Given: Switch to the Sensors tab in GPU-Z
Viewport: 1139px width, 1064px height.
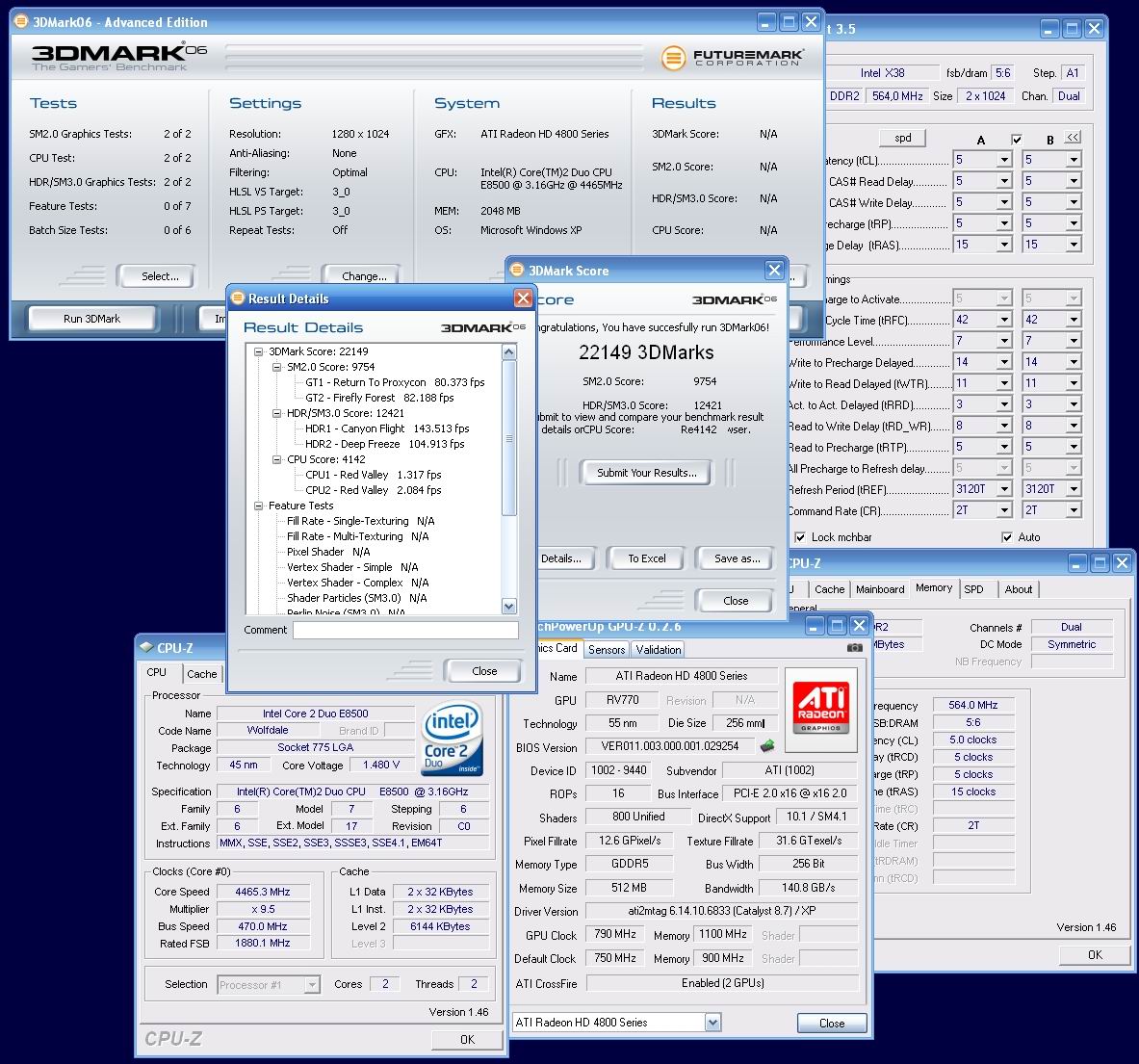Looking at the screenshot, I should click(x=607, y=650).
